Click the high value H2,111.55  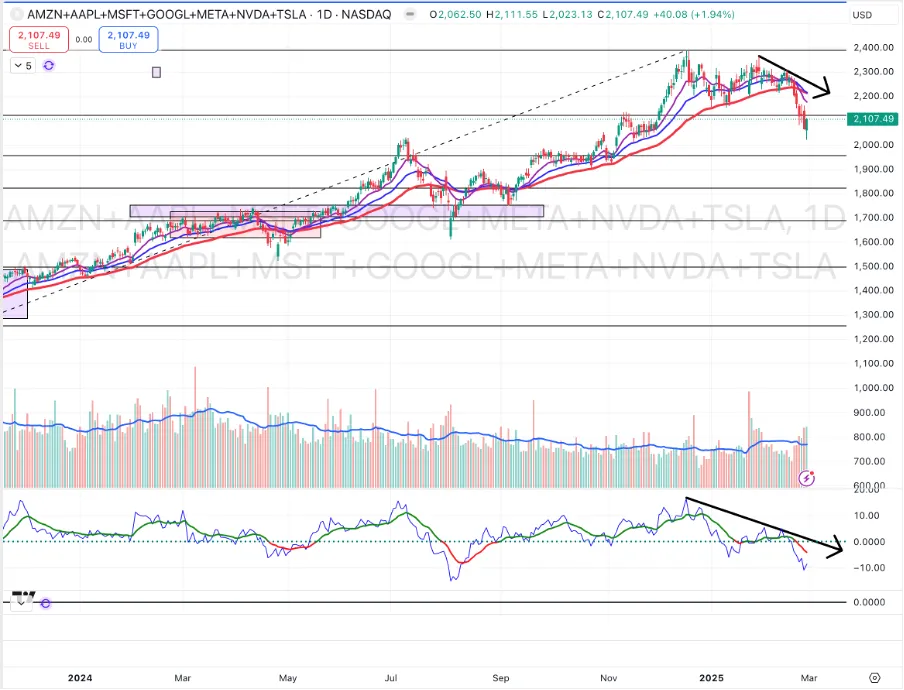[513, 14]
